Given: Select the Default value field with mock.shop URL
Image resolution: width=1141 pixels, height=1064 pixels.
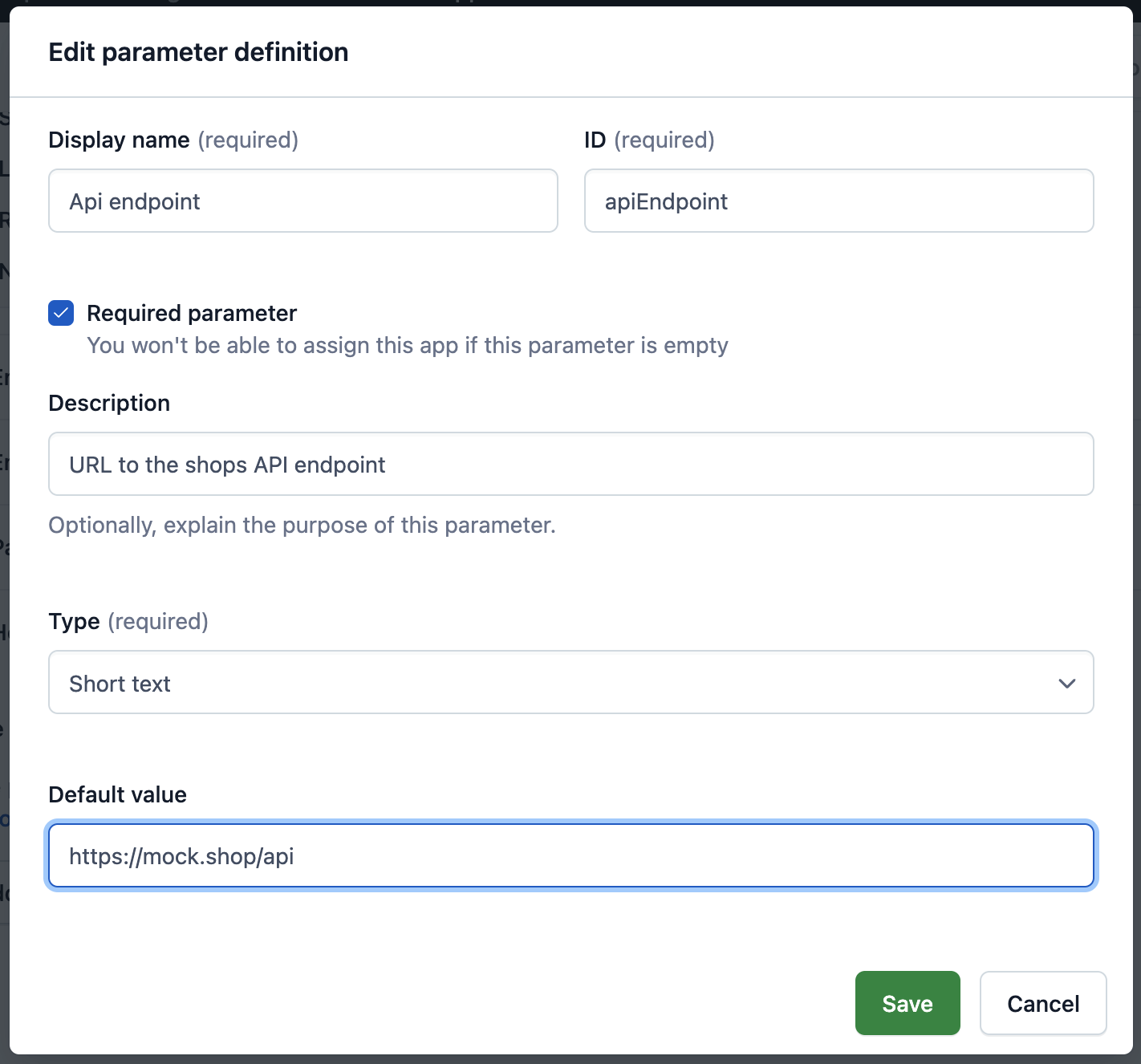Looking at the screenshot, I should (x=570, y=856).
